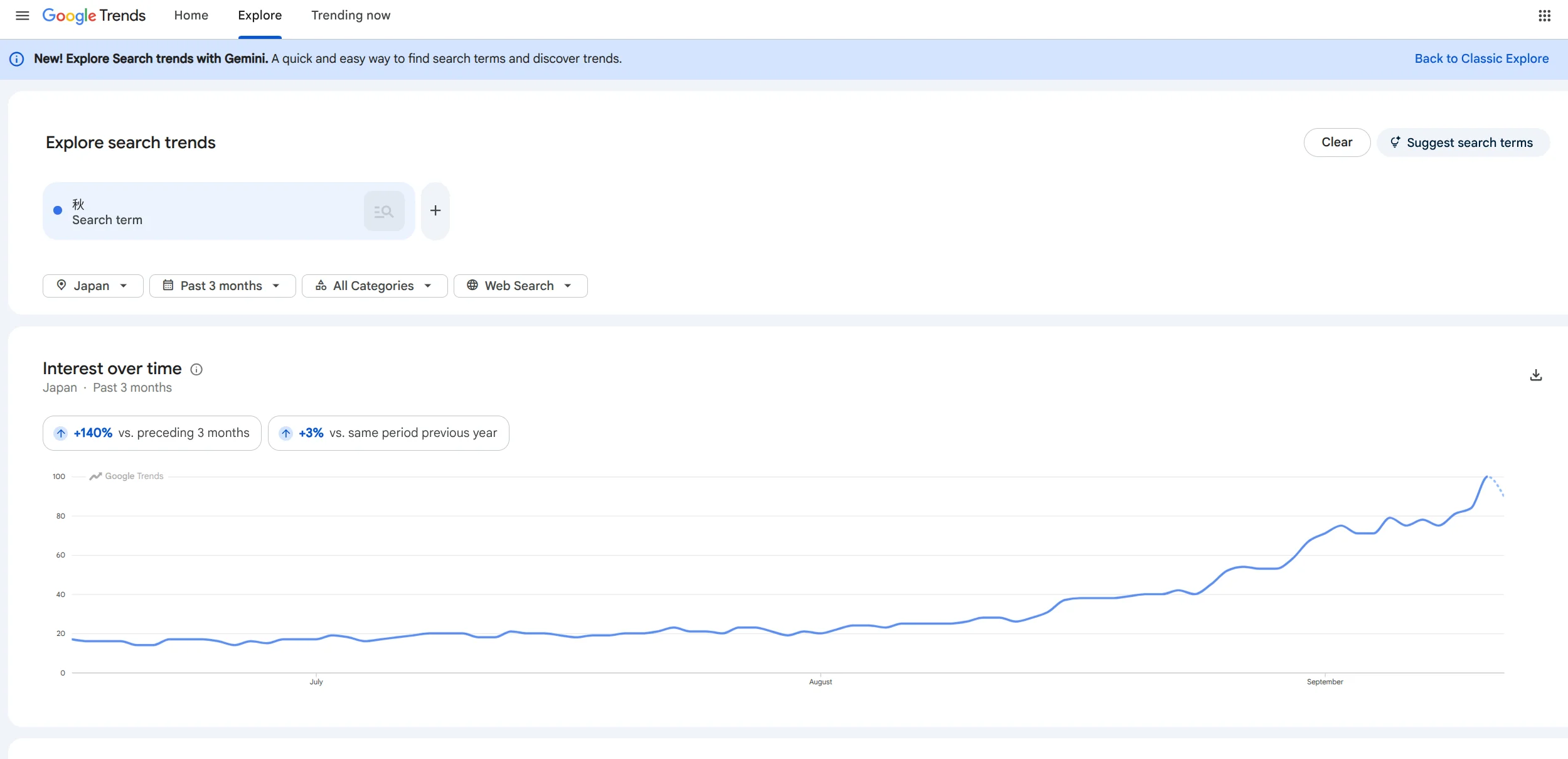Click the Google Trends logo
1568x759 pixels.
[94, 16]
